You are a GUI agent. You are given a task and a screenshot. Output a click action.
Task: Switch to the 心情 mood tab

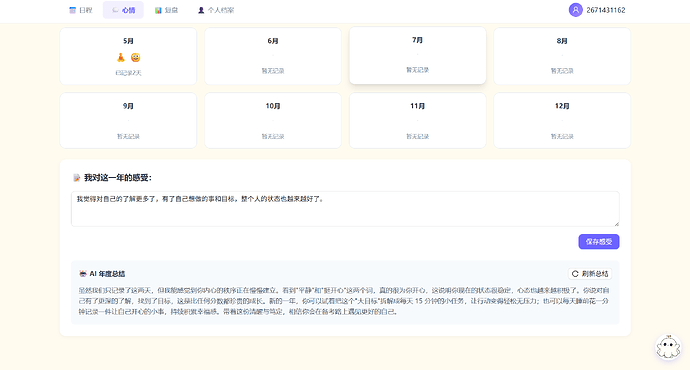[123, 10]
